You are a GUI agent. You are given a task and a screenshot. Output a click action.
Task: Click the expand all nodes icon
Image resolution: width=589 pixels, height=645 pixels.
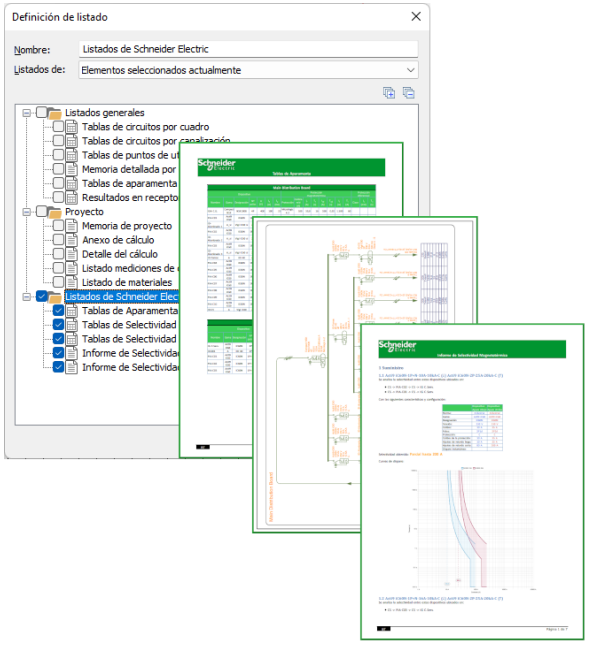pos(389,93)
